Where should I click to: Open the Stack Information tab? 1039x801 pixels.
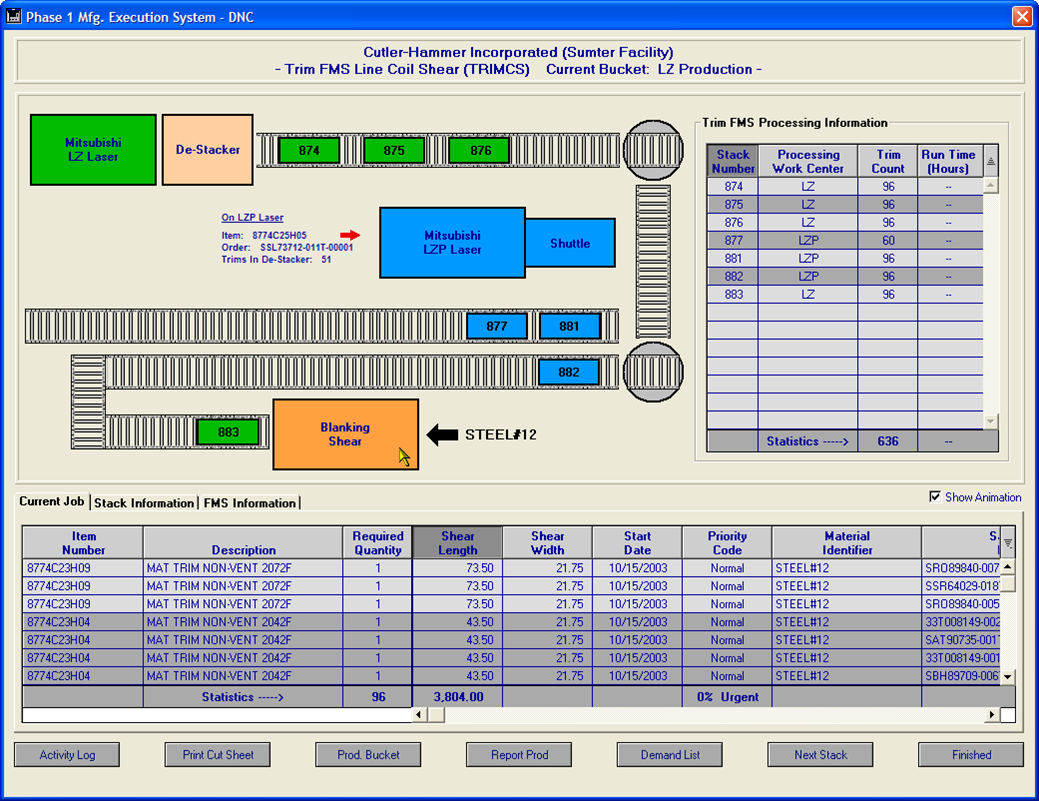tap(144, 503)
